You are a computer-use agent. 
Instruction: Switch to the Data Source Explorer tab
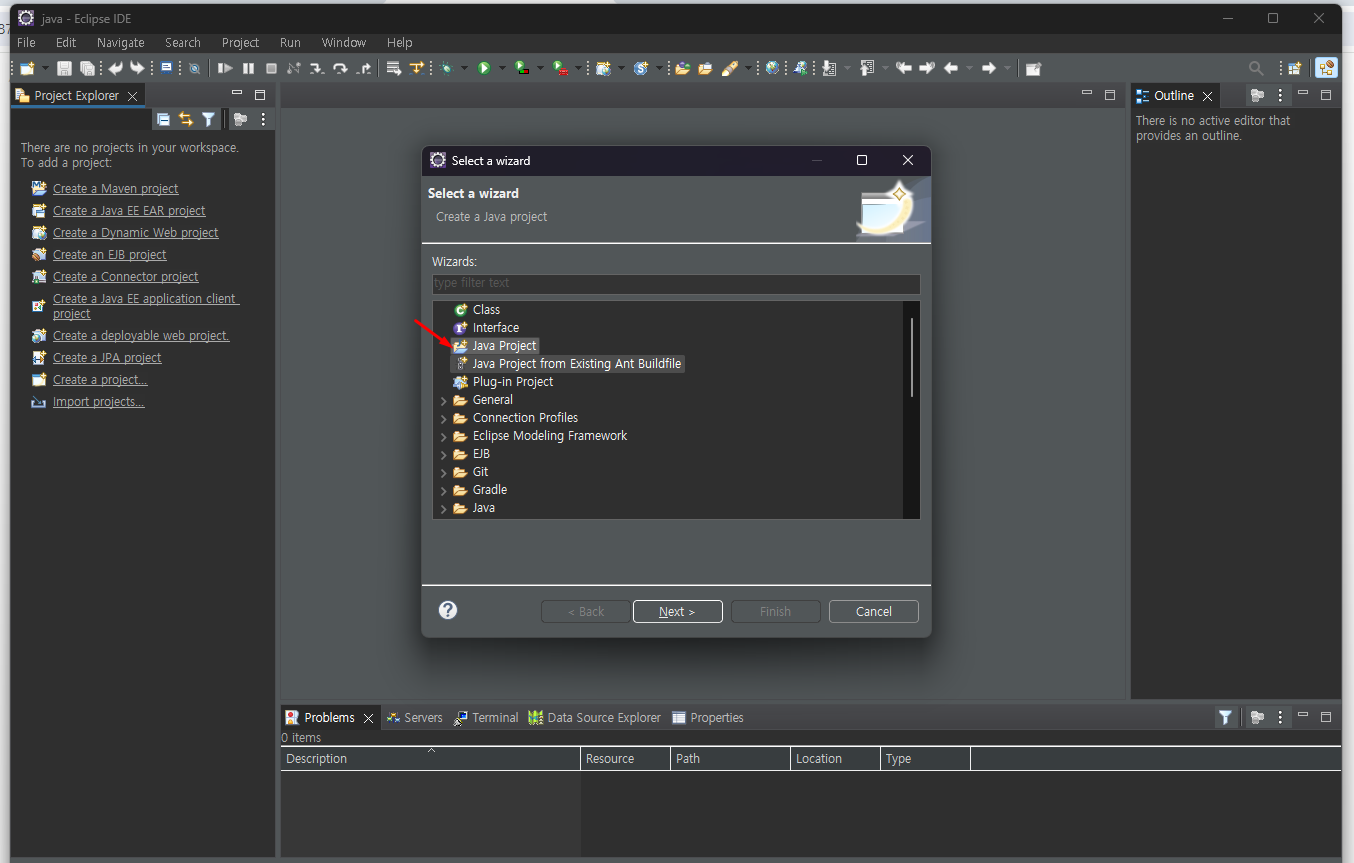(595, 717)
